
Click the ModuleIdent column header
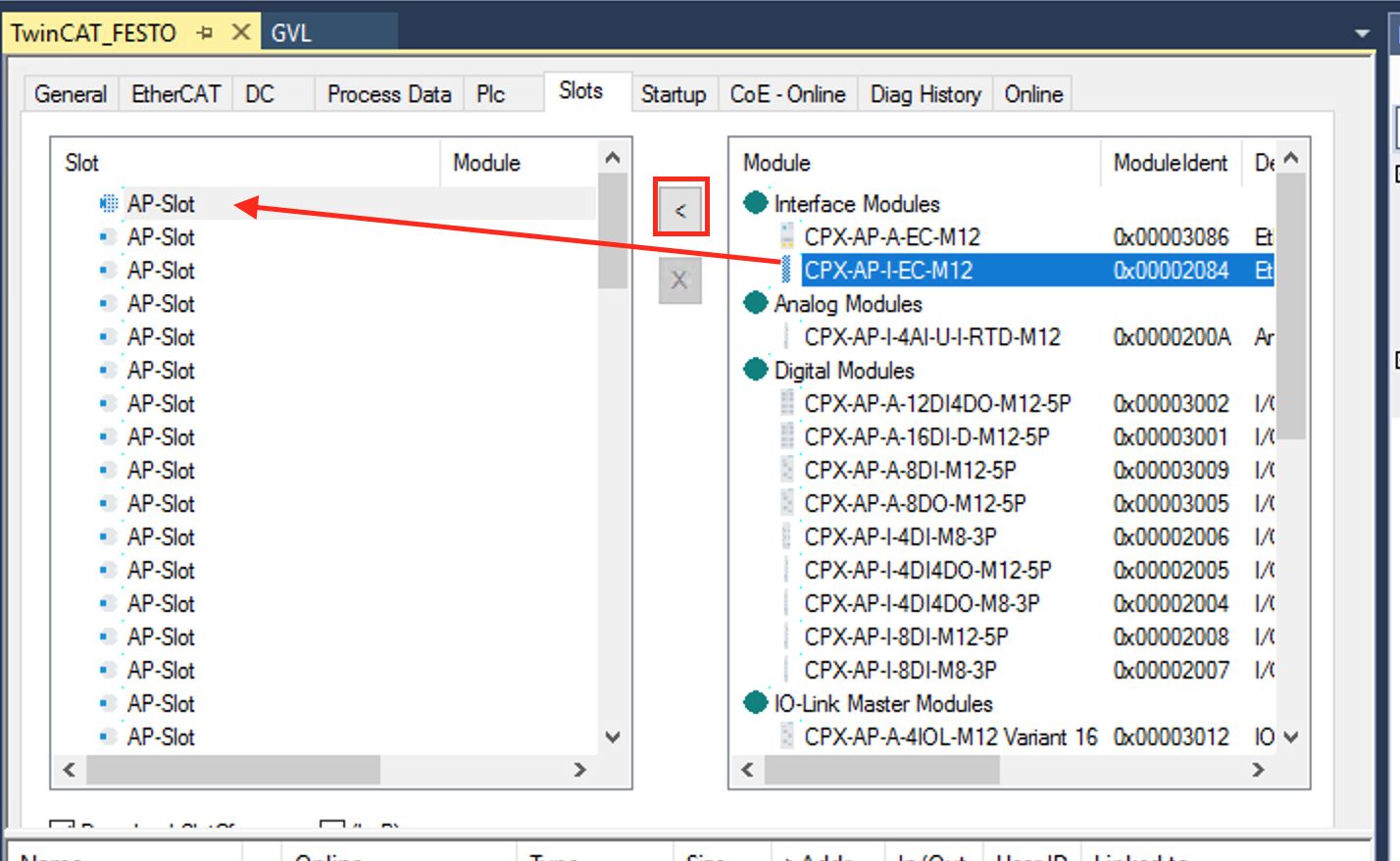1171,163
